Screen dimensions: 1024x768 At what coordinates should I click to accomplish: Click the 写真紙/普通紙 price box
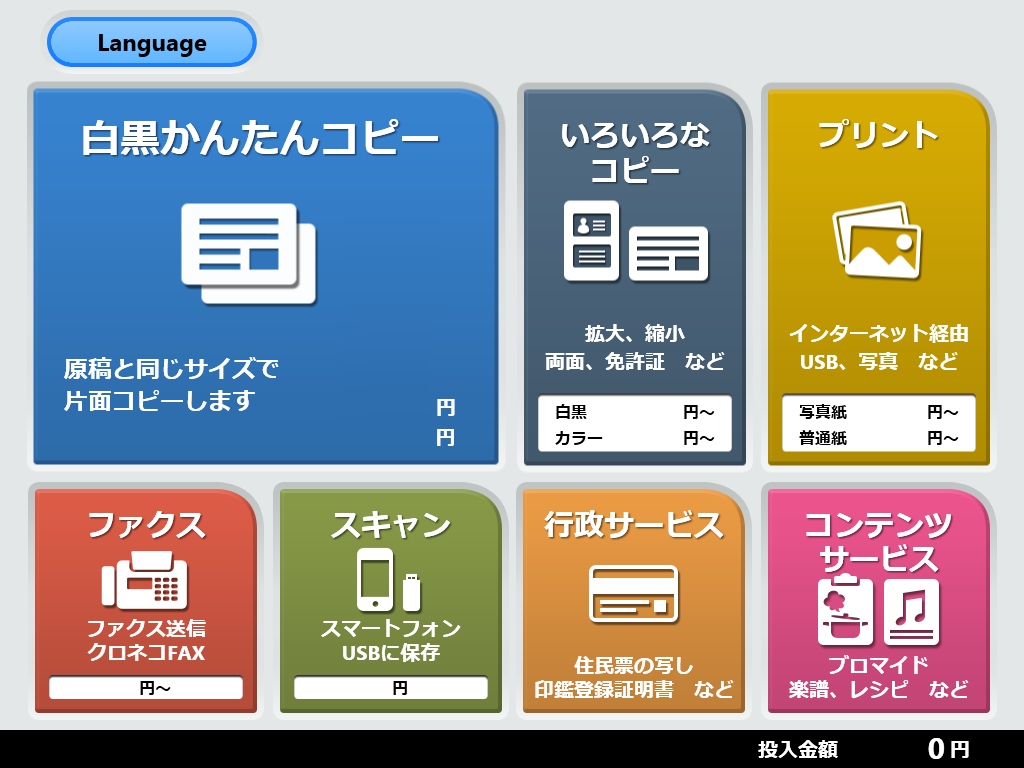click(877, 423)
